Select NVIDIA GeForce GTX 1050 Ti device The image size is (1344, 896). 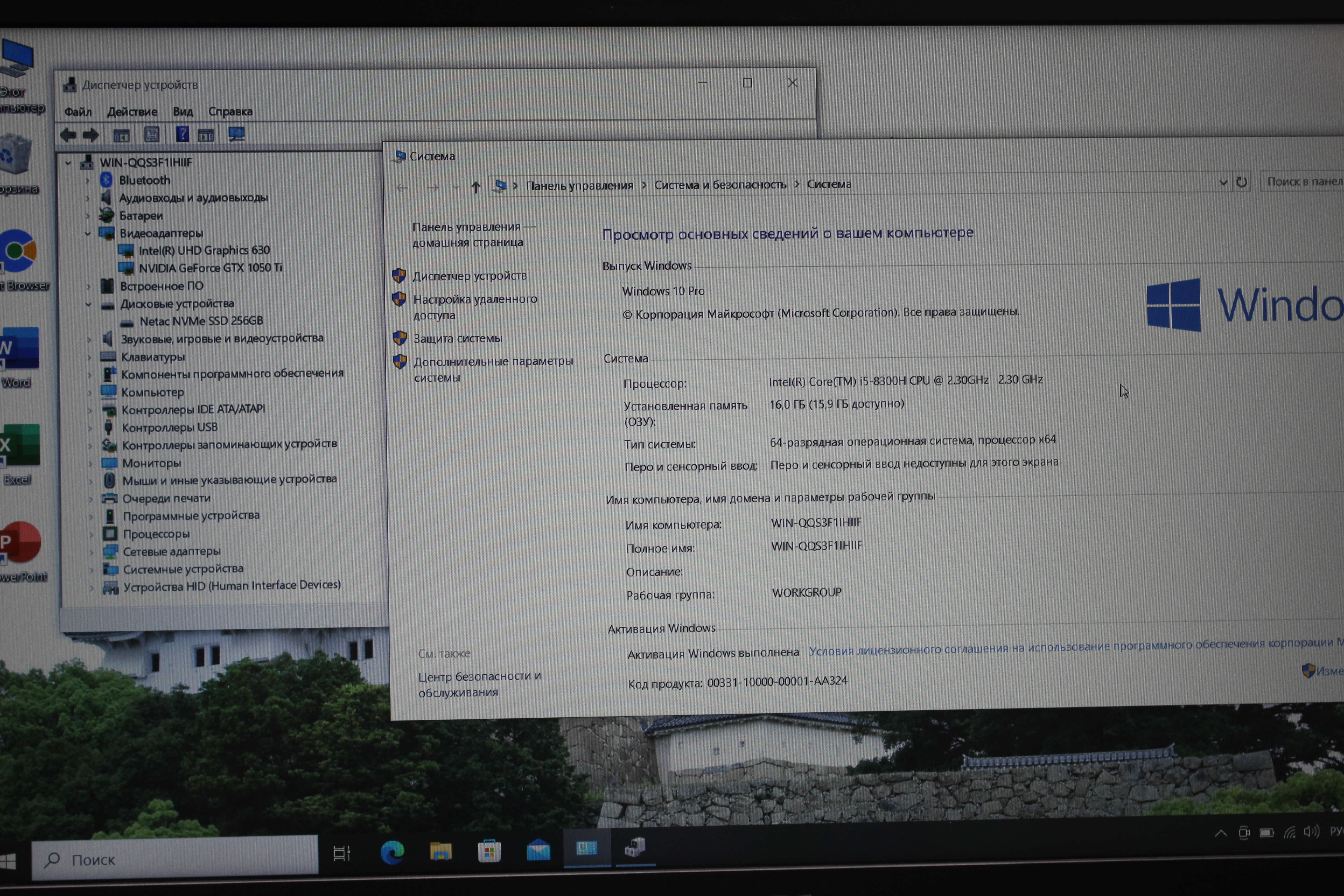(210, 268)
